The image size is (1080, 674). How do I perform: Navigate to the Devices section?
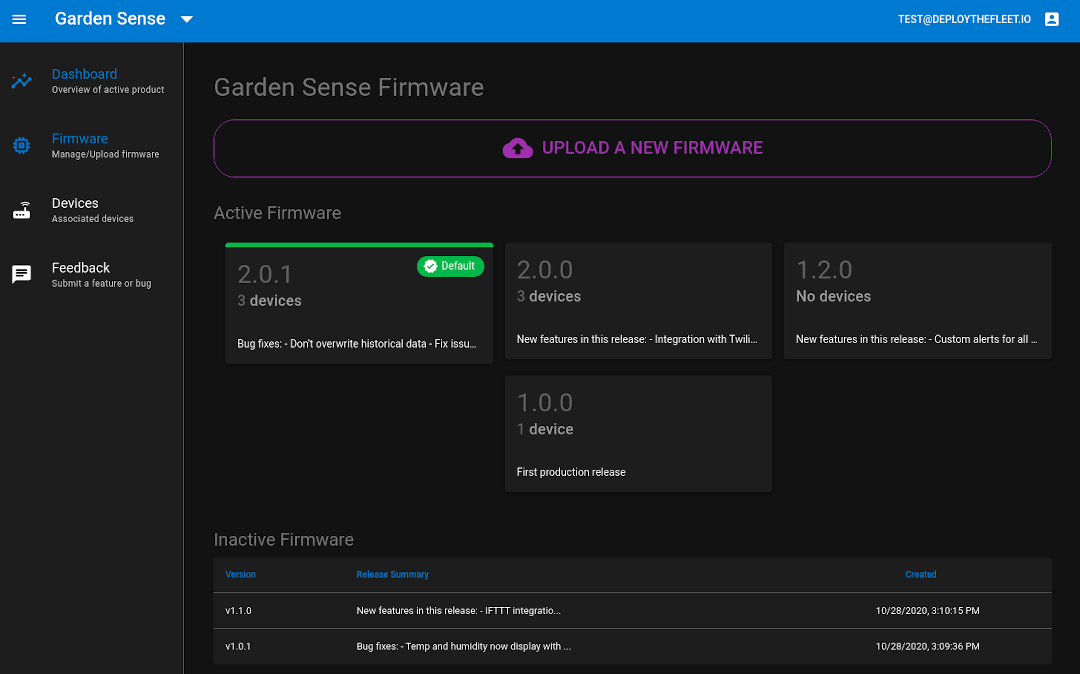coord(75,210)
